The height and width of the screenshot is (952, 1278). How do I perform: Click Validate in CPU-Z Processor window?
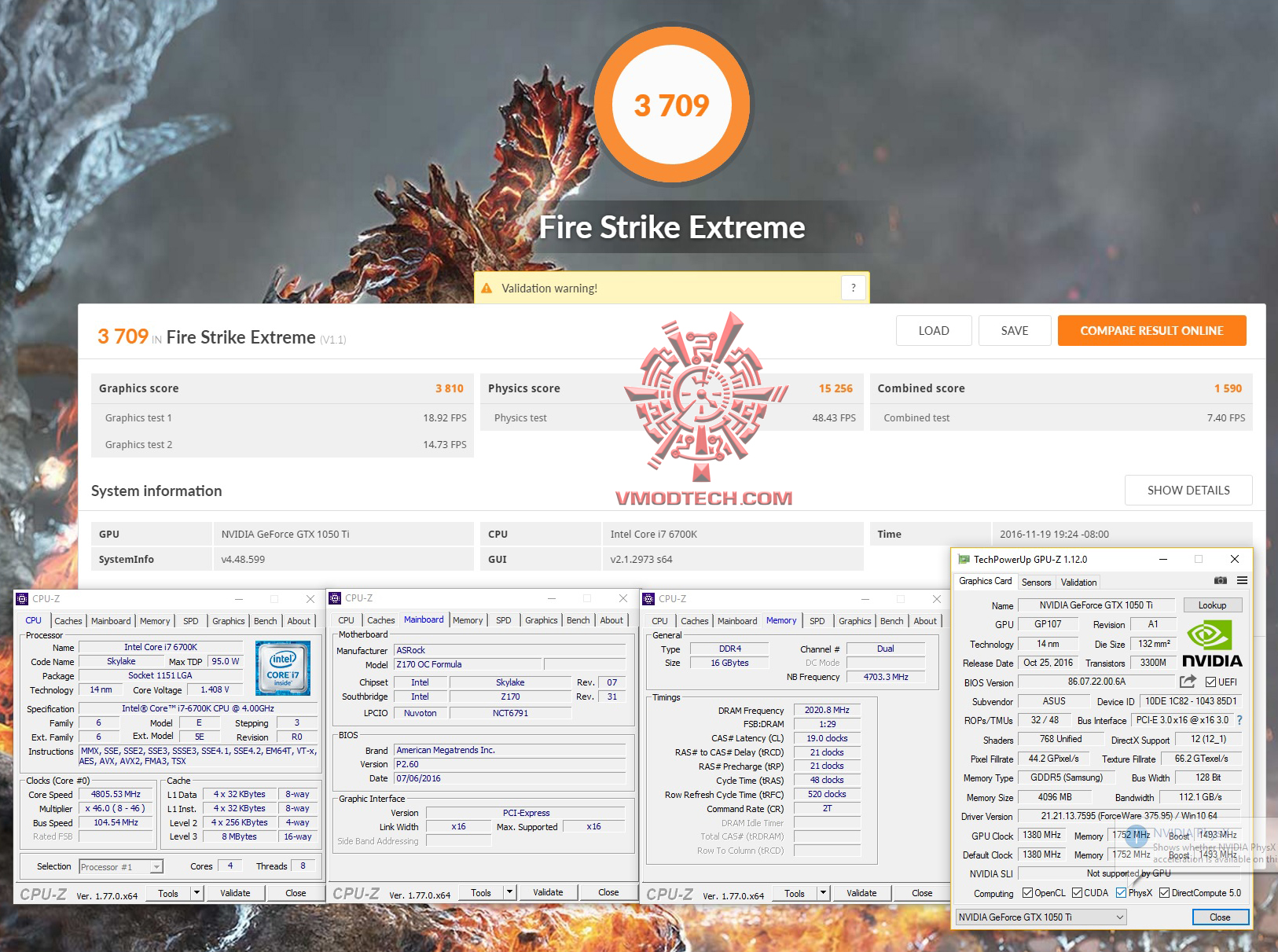click(x=235, y=893)
